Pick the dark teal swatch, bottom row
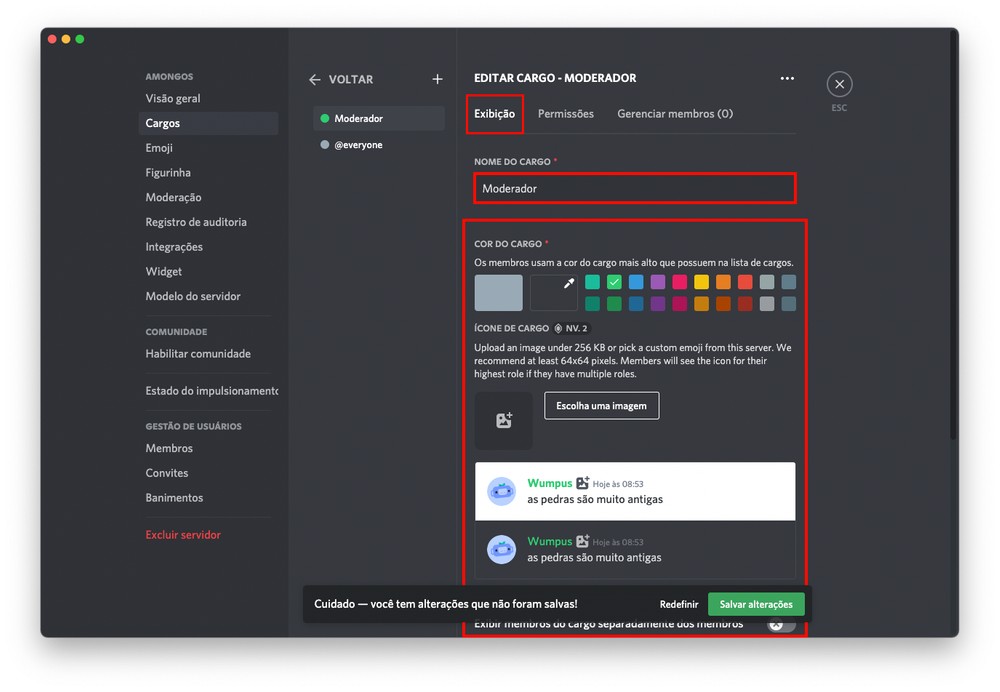1000x692 pixels. coord(592,304)
